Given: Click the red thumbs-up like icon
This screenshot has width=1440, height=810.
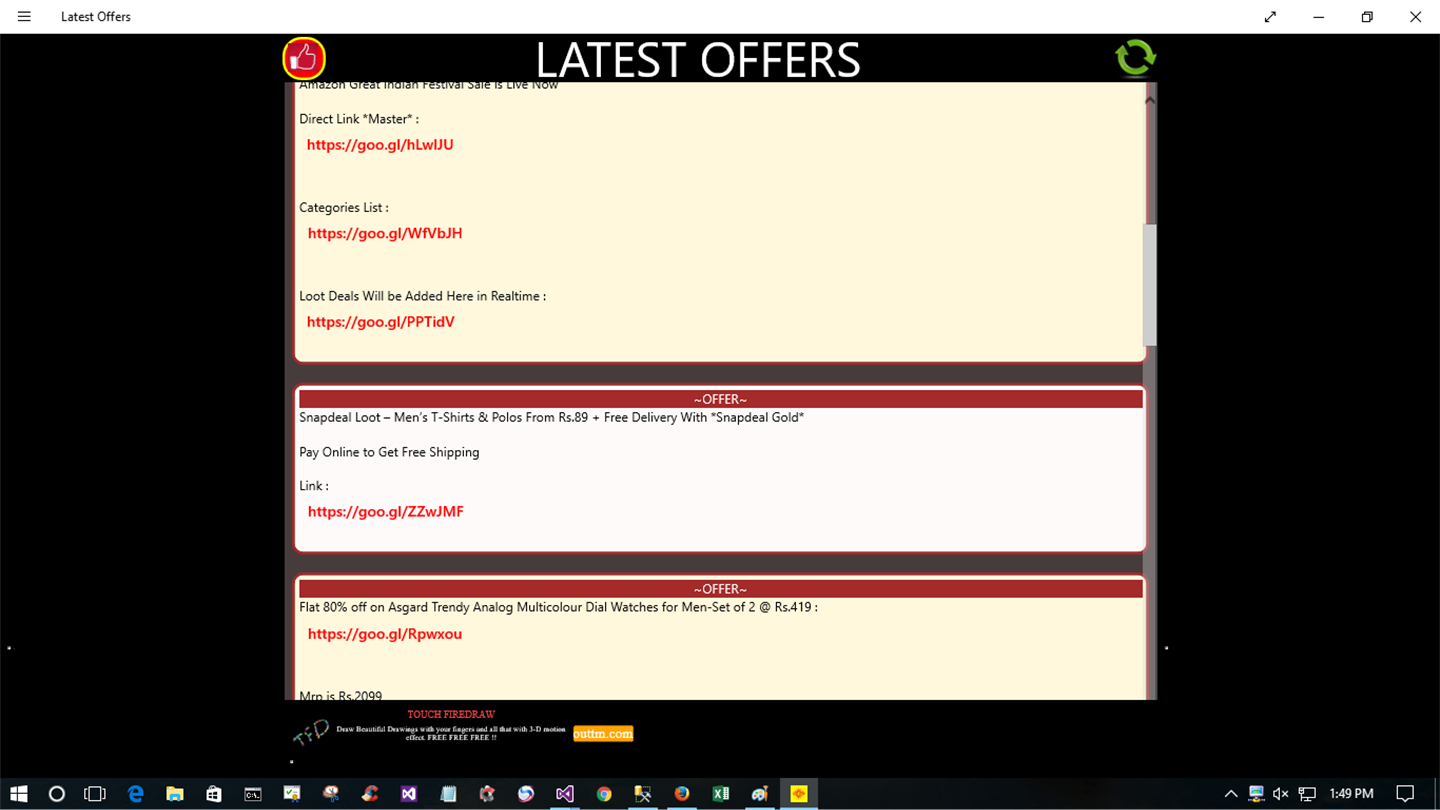Looking at the screenshot, I should (x=304, y=59).
